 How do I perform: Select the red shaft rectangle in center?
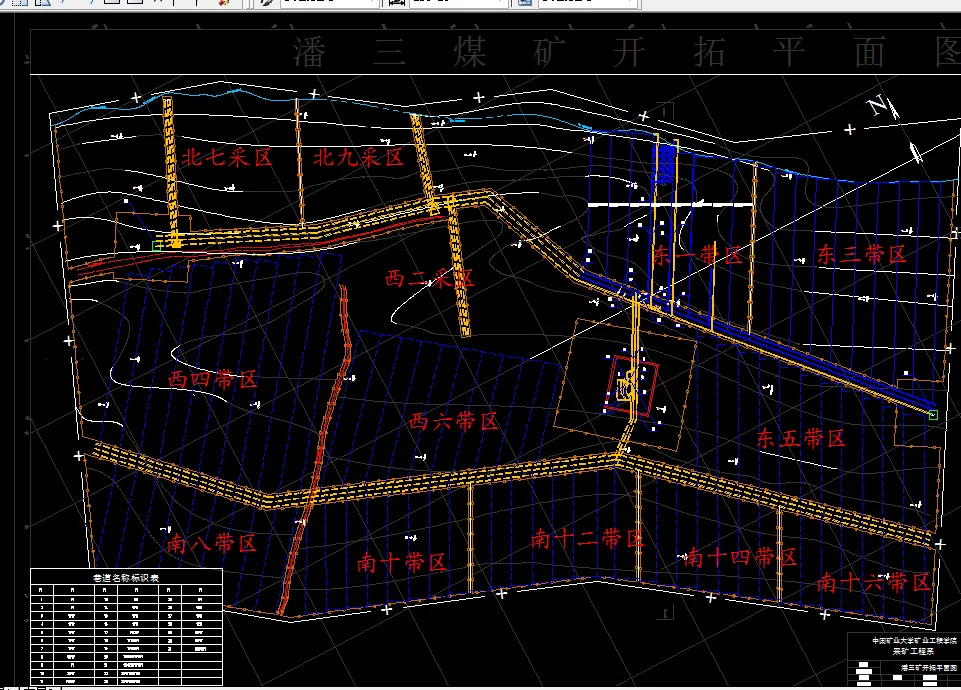pos(631,386)
